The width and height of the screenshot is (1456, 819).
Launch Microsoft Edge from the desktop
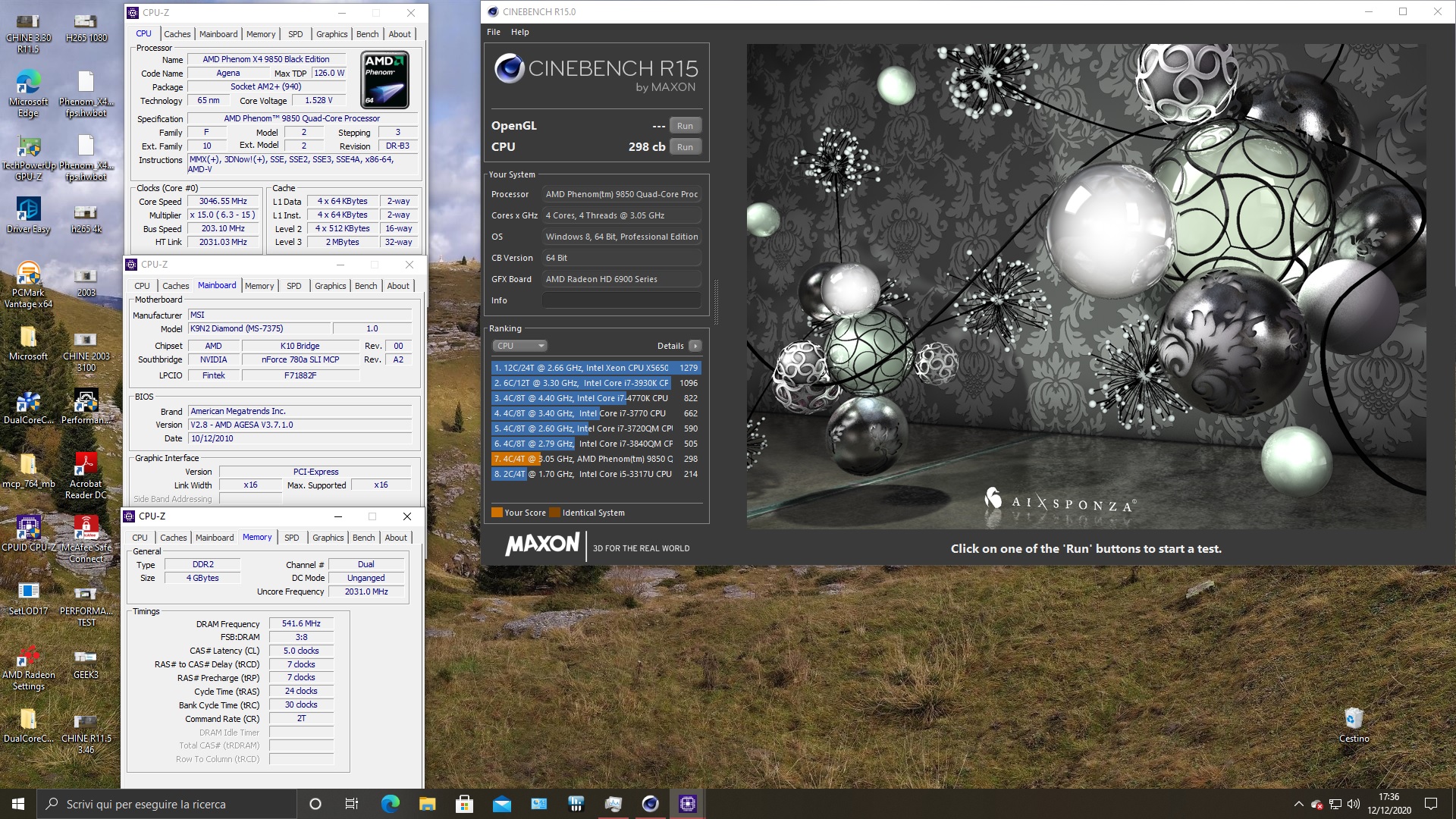28,93
